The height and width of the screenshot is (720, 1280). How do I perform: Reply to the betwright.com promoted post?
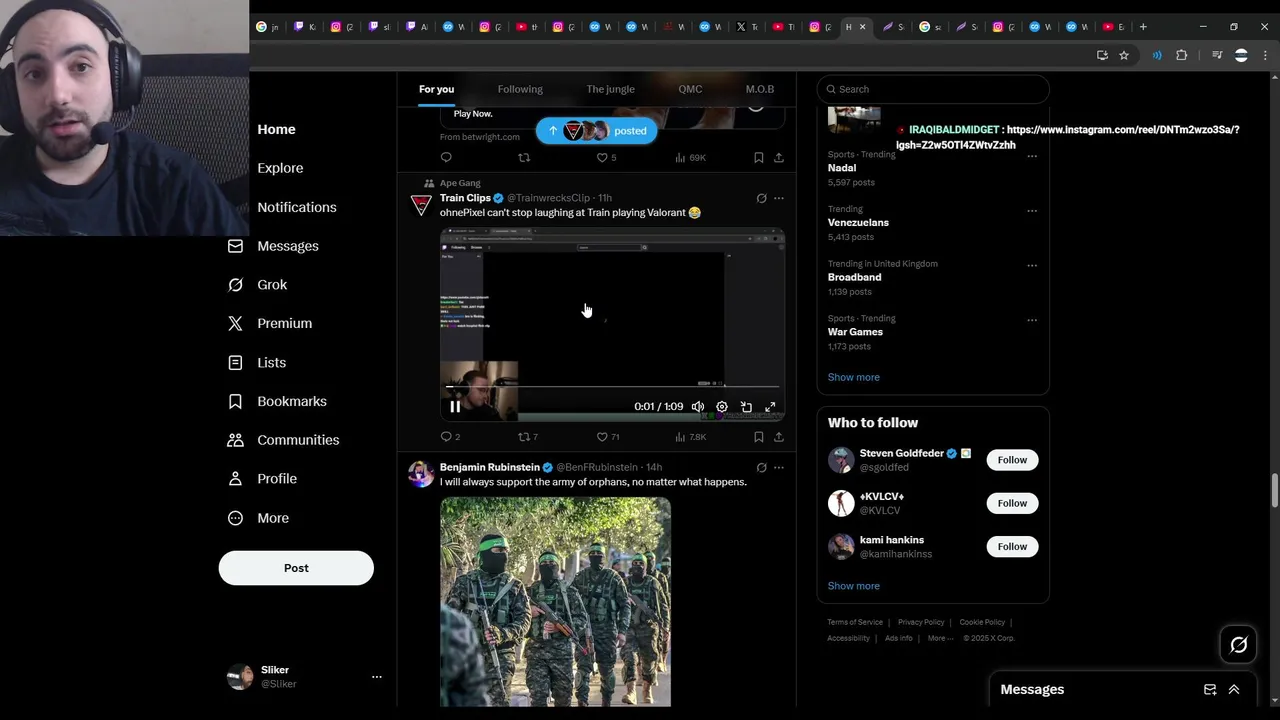[446, 157]
